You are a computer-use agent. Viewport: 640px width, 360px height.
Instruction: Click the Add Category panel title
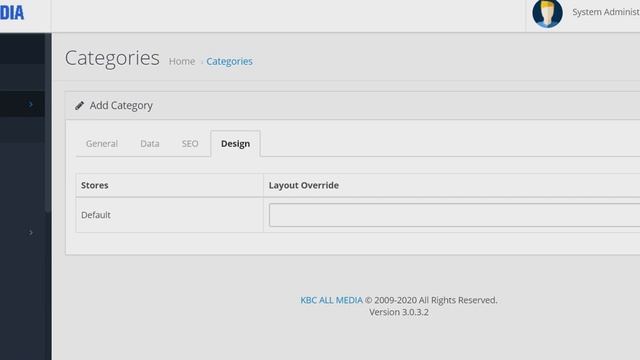(121, 105)
